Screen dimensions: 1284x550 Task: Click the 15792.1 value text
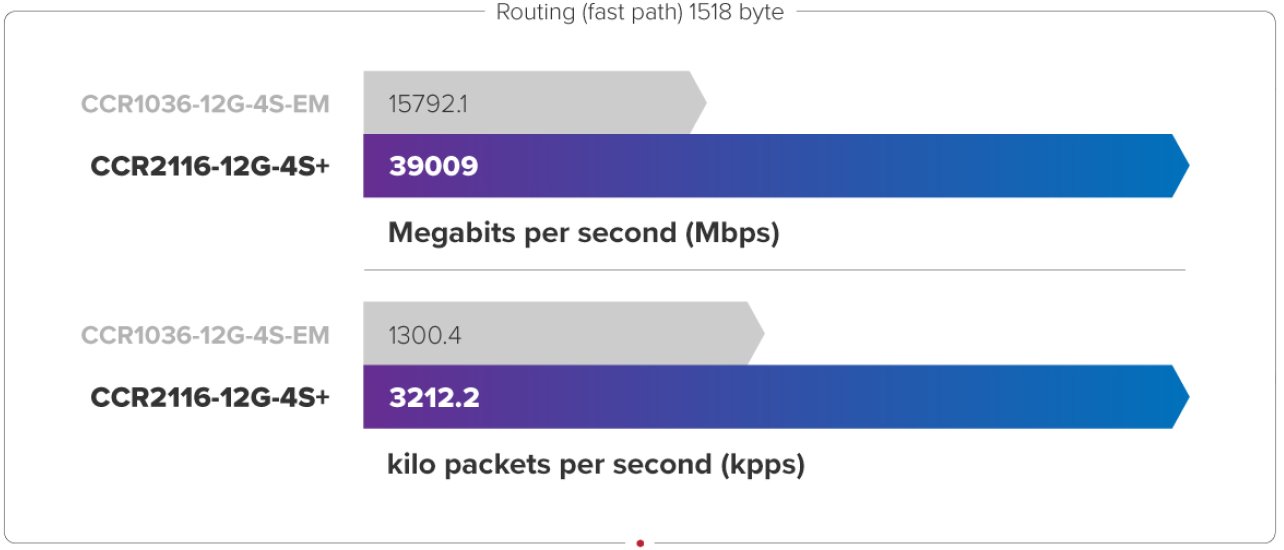point(427,103)
